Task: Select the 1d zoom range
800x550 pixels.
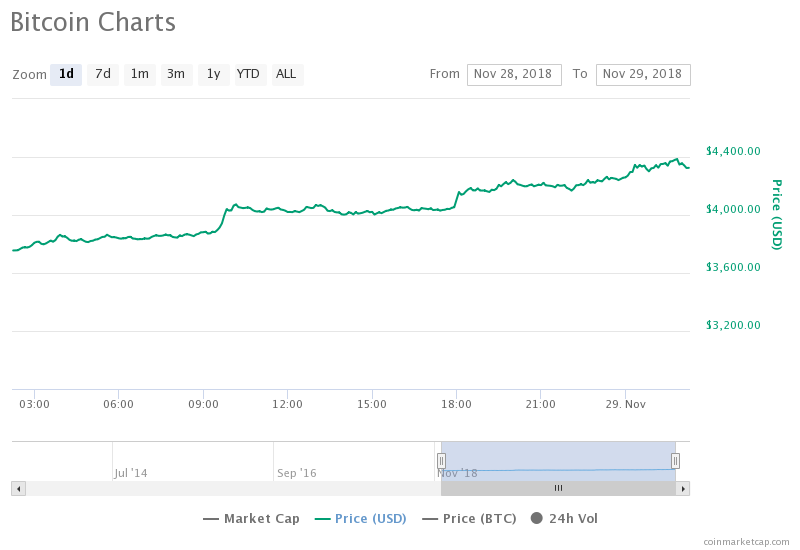Action: (66, 74)
